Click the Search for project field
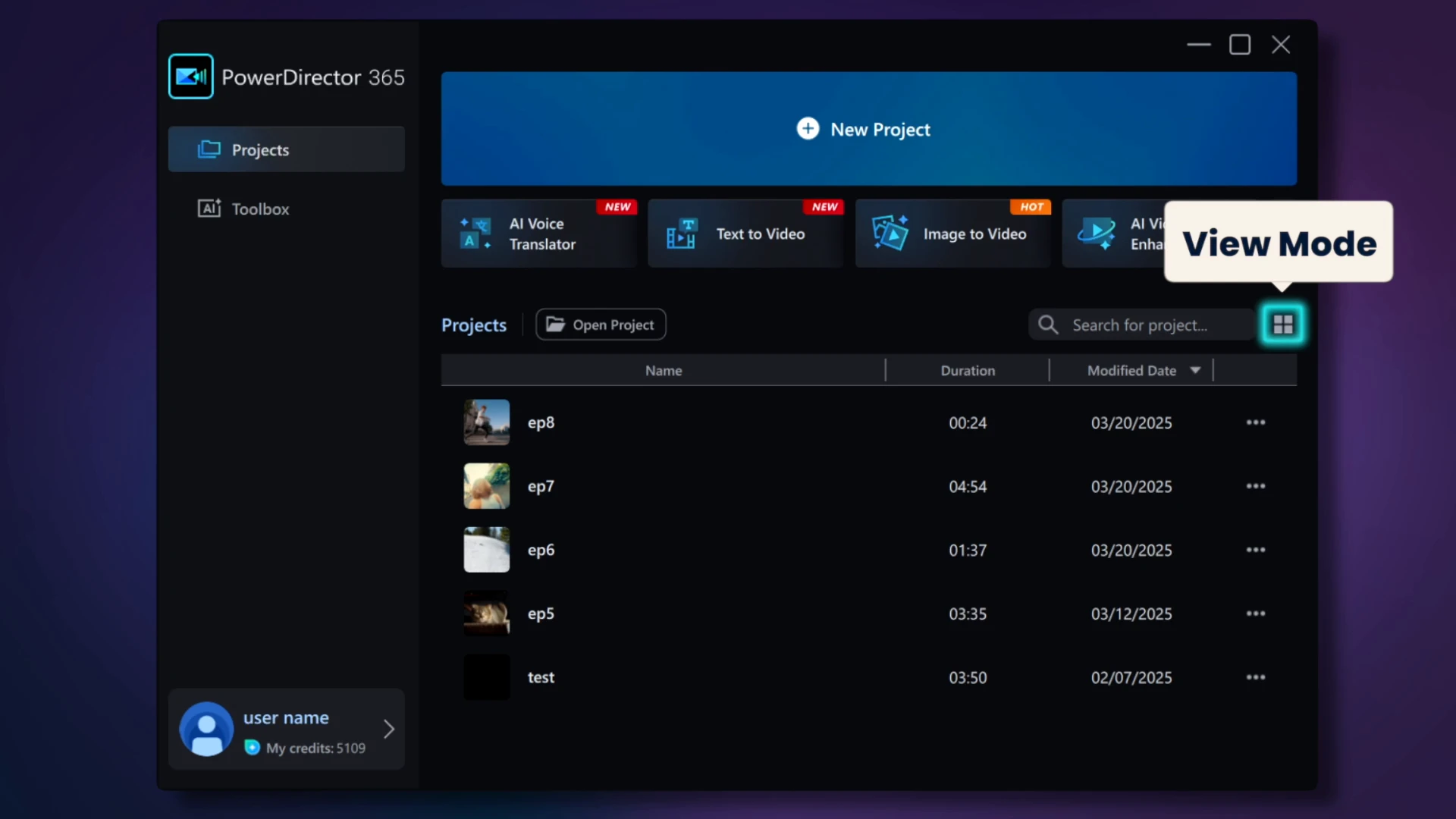This screenshot has height=819, width=1456. pyautogui.click(x=1141, y=325)
